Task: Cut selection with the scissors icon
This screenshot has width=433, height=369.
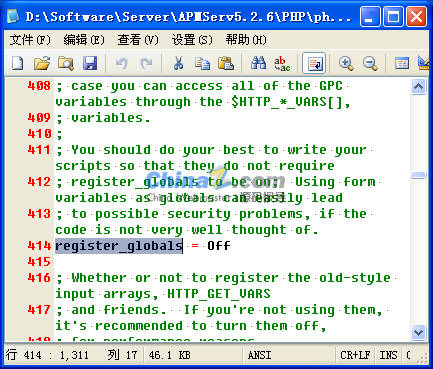Action: coord(178,63)
